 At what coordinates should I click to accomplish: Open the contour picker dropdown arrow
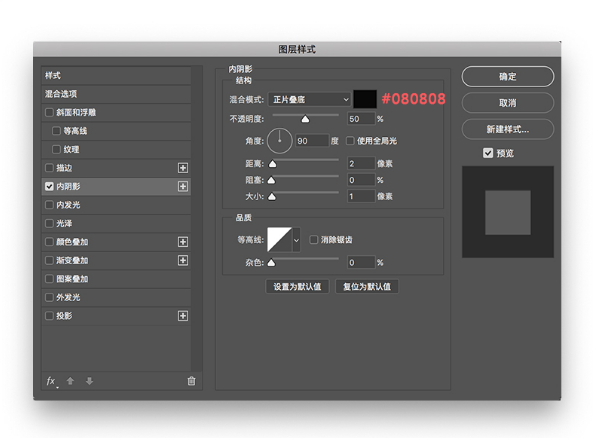tap(296, 240)
